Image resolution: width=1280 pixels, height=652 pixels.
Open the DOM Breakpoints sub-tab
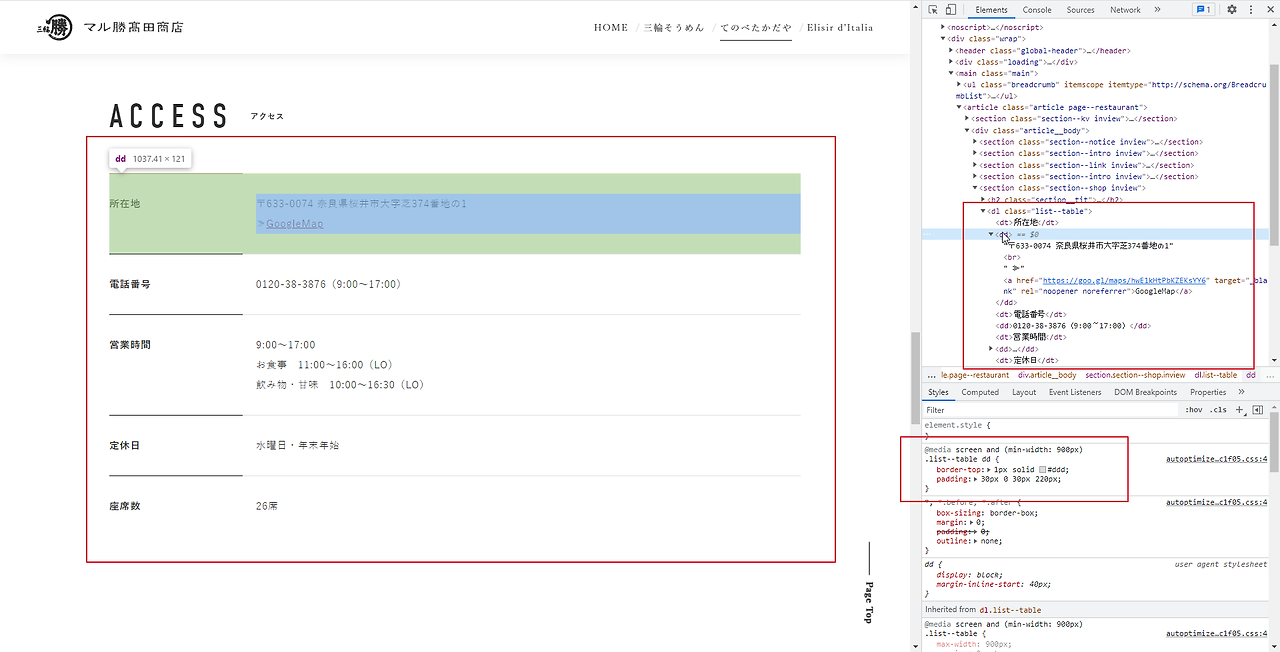pos(1145,392)
